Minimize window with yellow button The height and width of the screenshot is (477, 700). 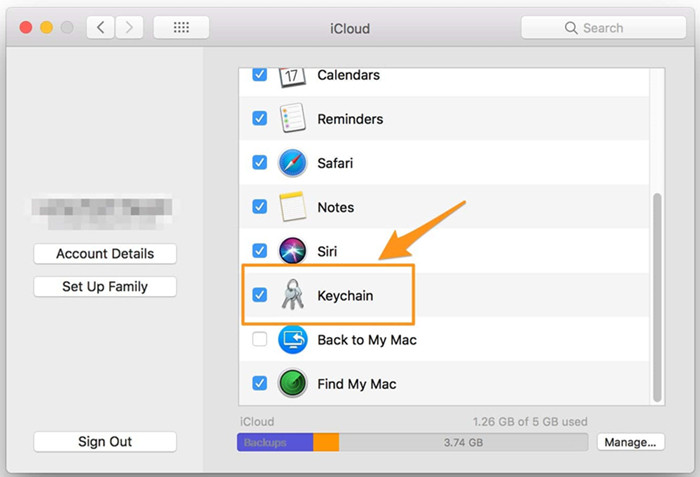46,28
